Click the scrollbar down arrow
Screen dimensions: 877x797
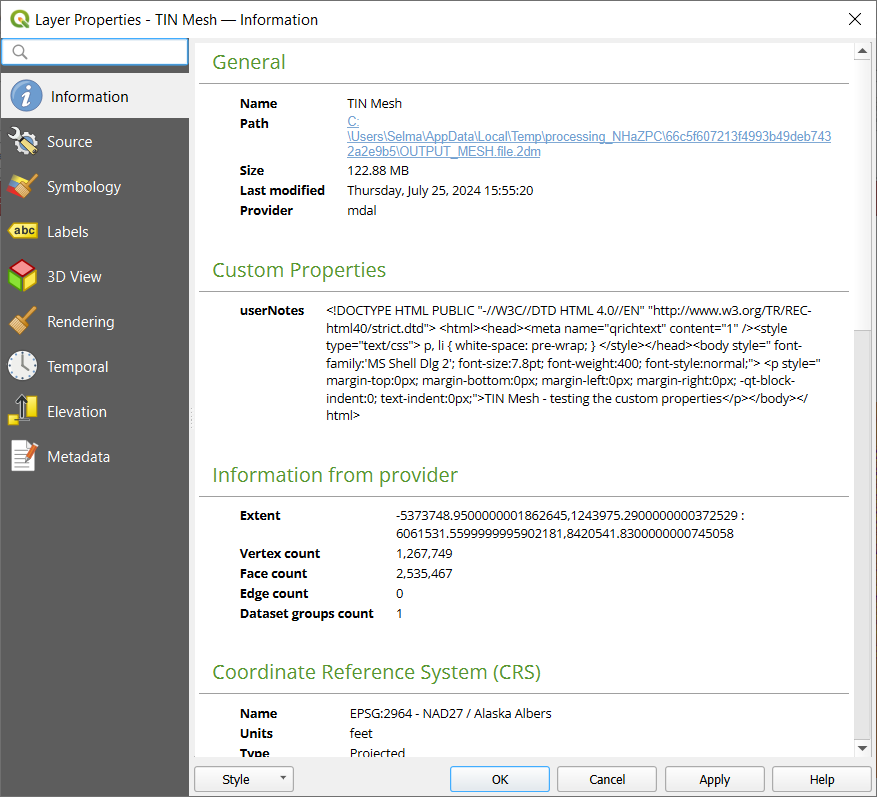click(x=863, y=748)
